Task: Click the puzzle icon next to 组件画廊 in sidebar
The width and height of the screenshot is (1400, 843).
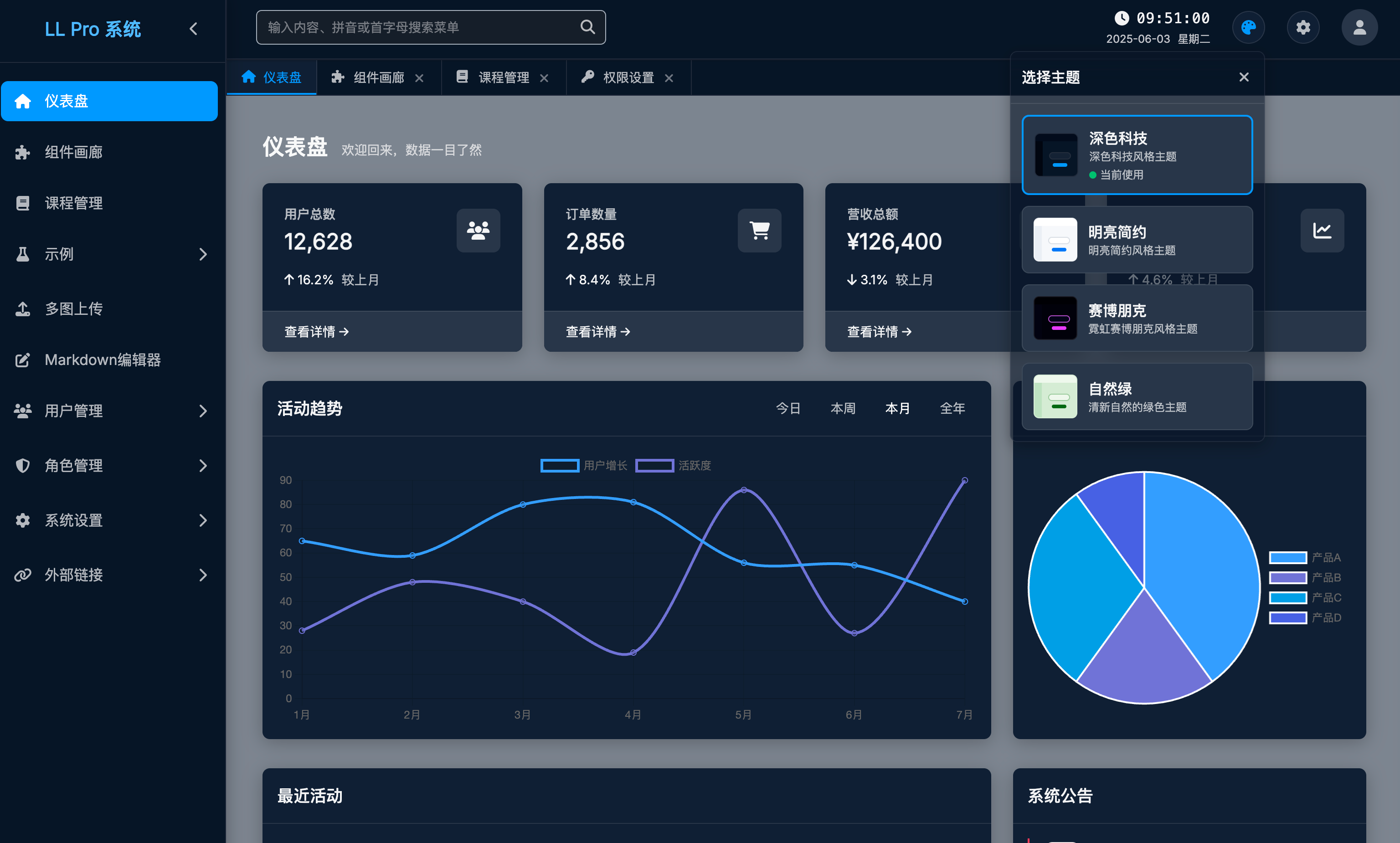Action: coord(23,152)
